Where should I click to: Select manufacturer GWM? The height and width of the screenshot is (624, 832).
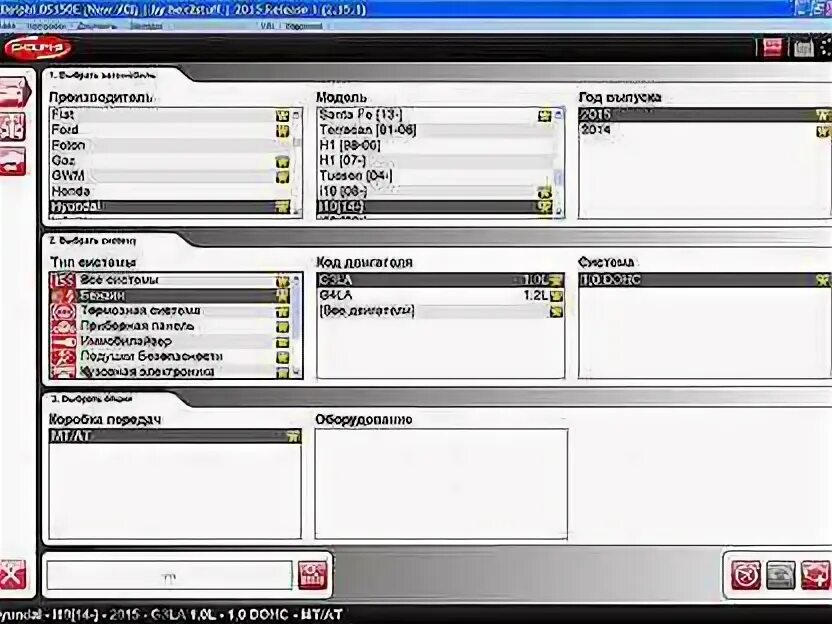click(170, 176)
